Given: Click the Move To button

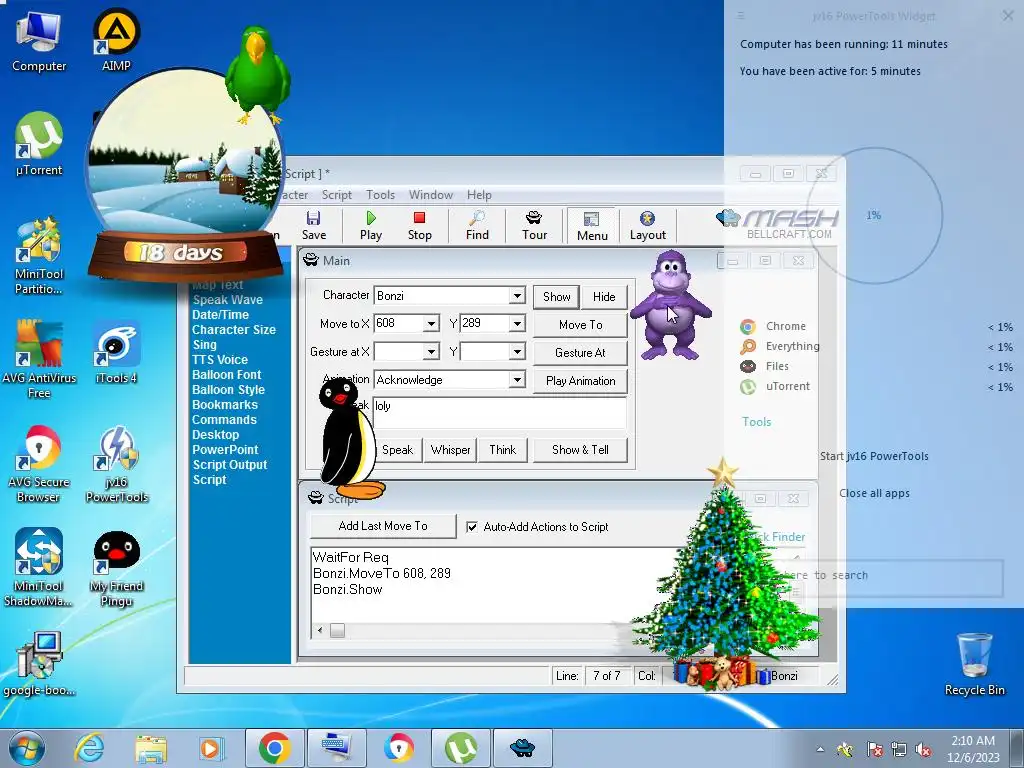Looking at the screenshot, I should 581,325.
